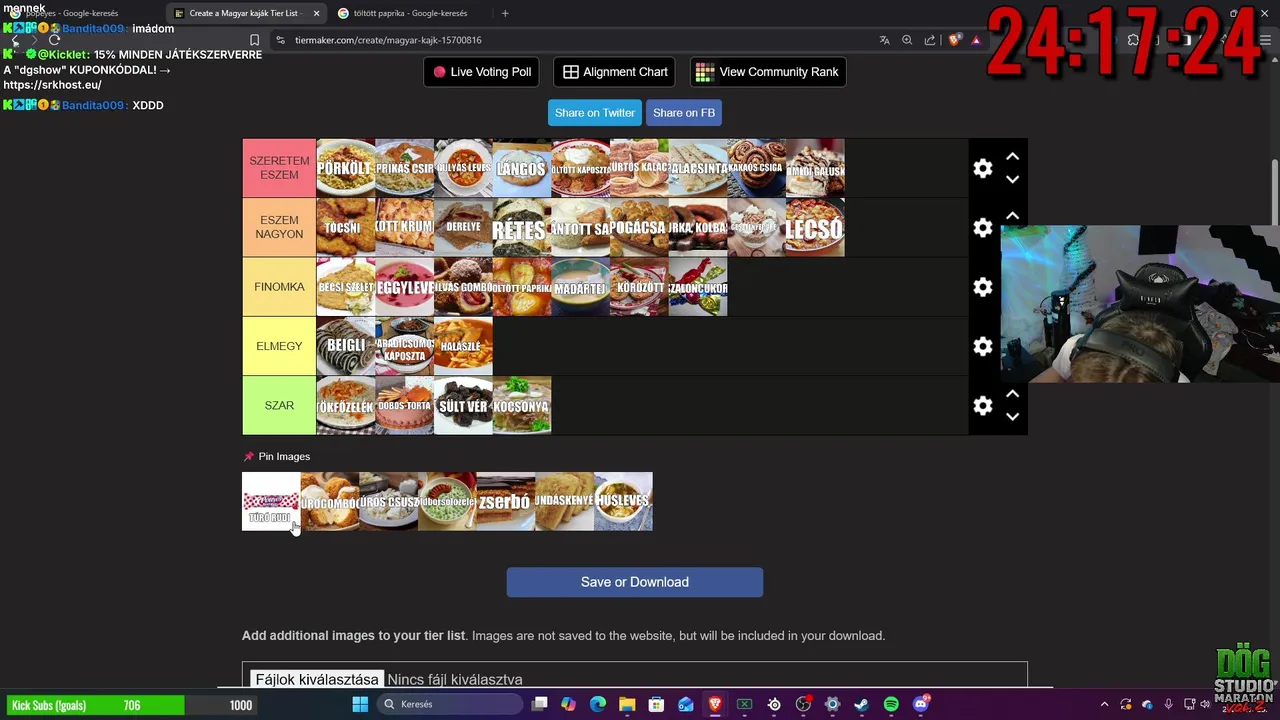Viewport: 1280px width, 720px height.
Task: Move SZERETEM ESZEM tier down with chevron
Action: (x=1012, y=180)
